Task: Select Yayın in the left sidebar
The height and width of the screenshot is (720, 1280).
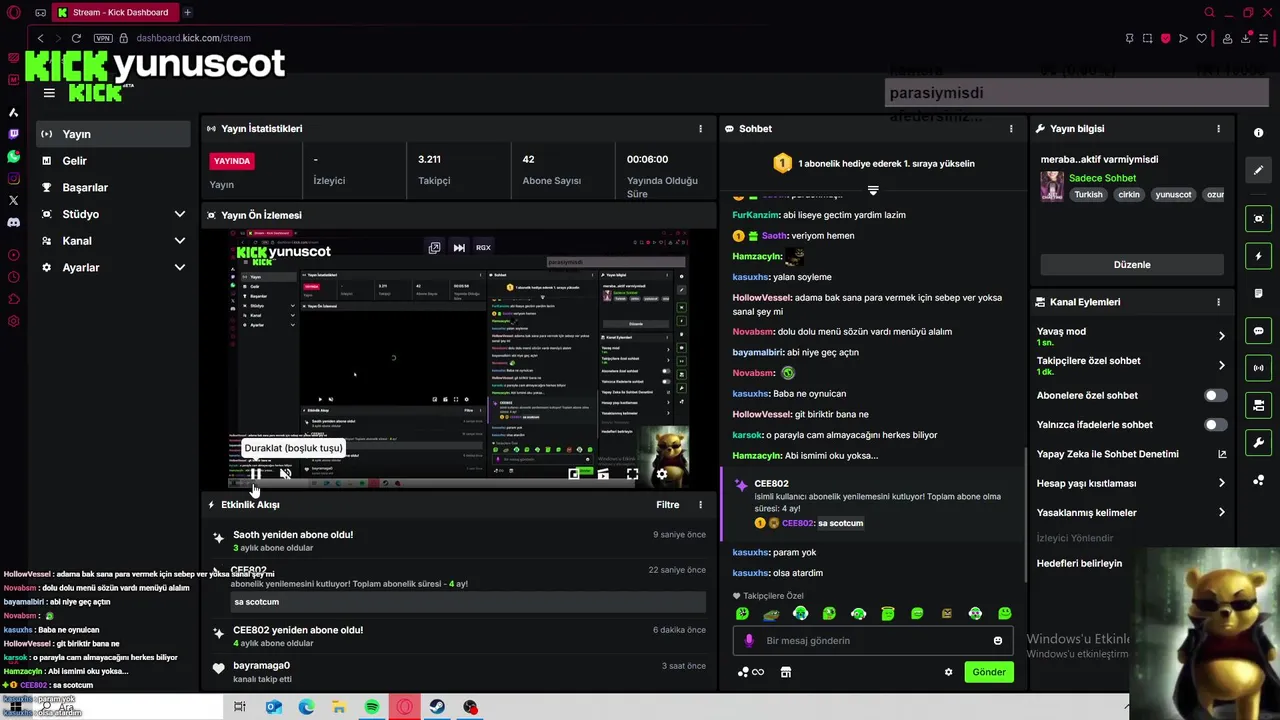Action: pyautogui.click(x=113, y=134)
